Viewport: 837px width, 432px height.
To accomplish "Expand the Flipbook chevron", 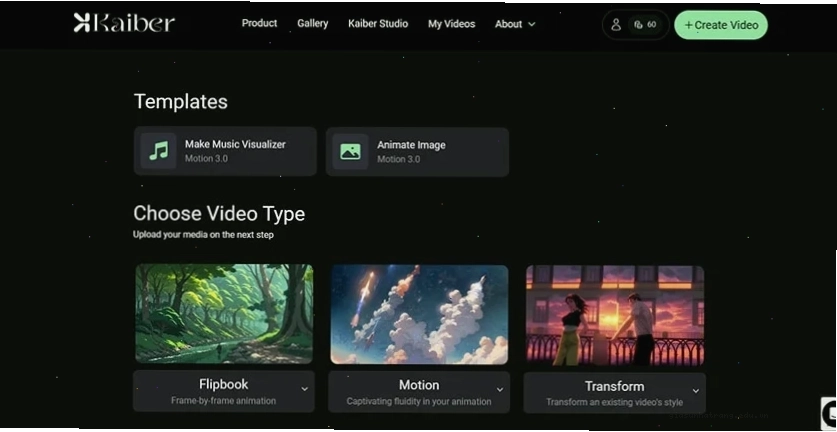I will 304,389.
